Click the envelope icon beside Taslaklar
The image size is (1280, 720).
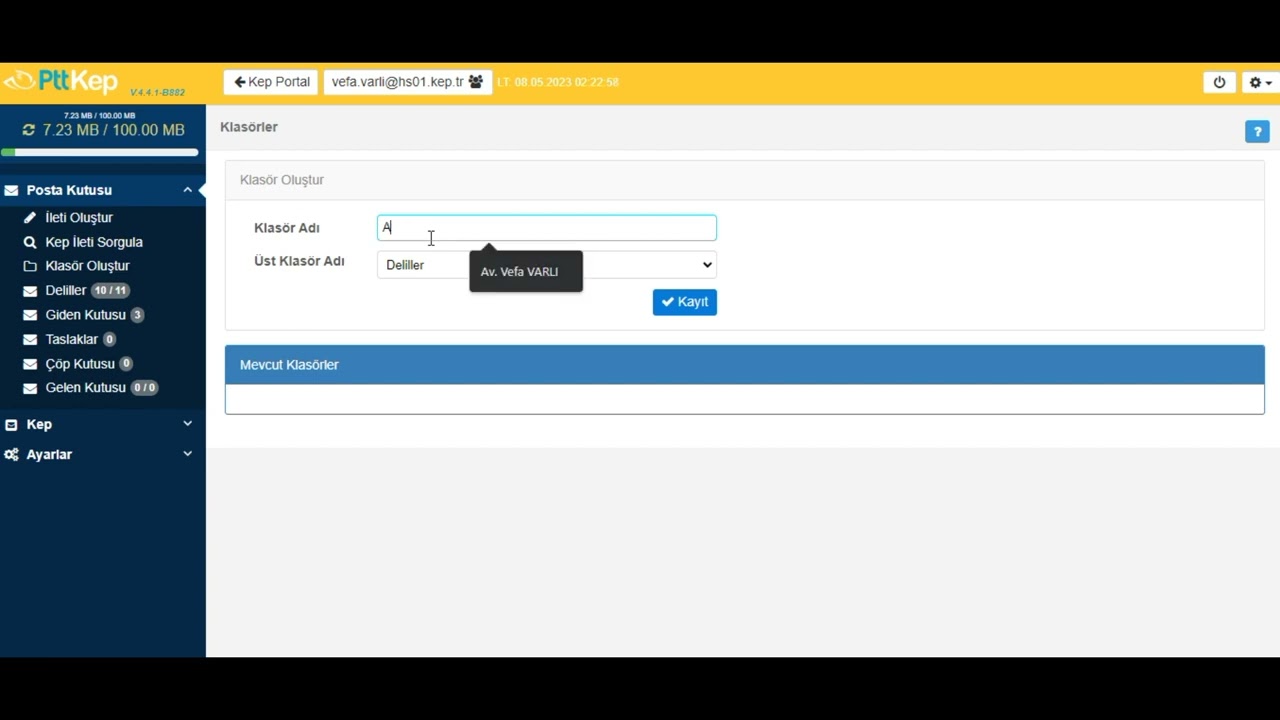[x=30, y=339]
